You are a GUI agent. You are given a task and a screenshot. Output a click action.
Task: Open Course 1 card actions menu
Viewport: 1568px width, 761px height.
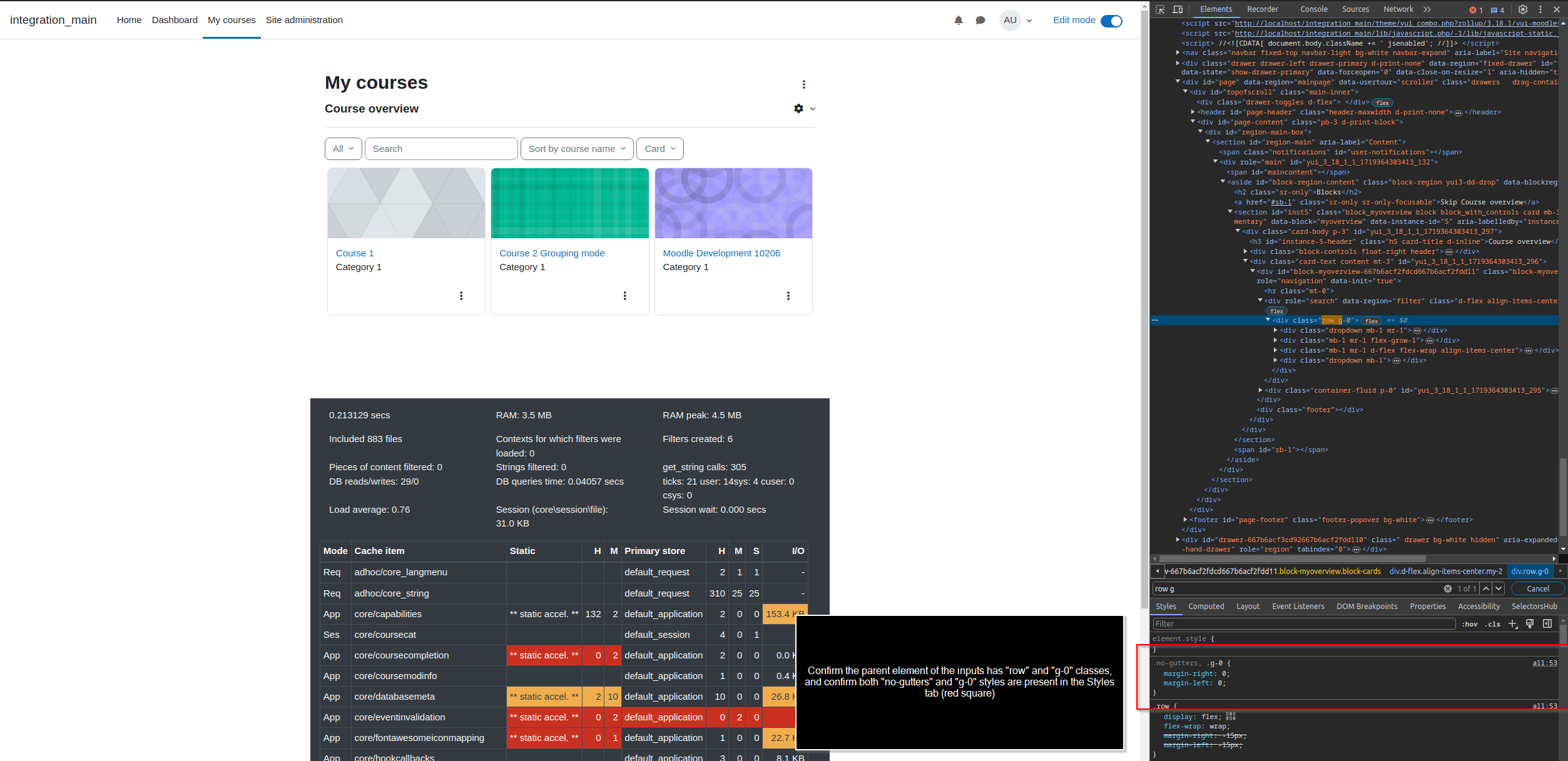[461, 296]
